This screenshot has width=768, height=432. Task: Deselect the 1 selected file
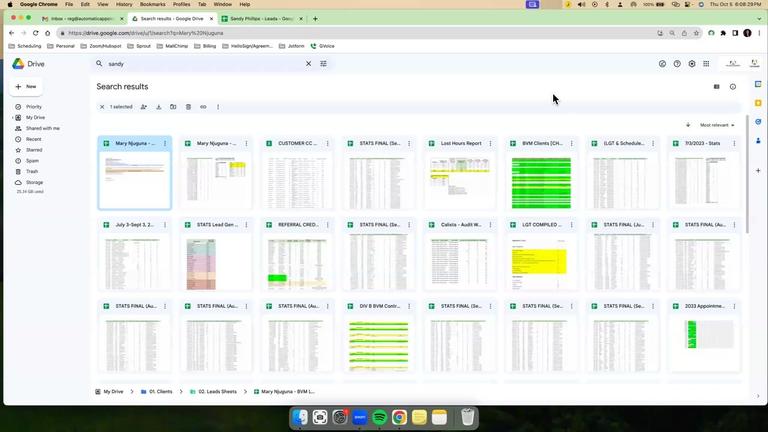click(x=102, y=107)
